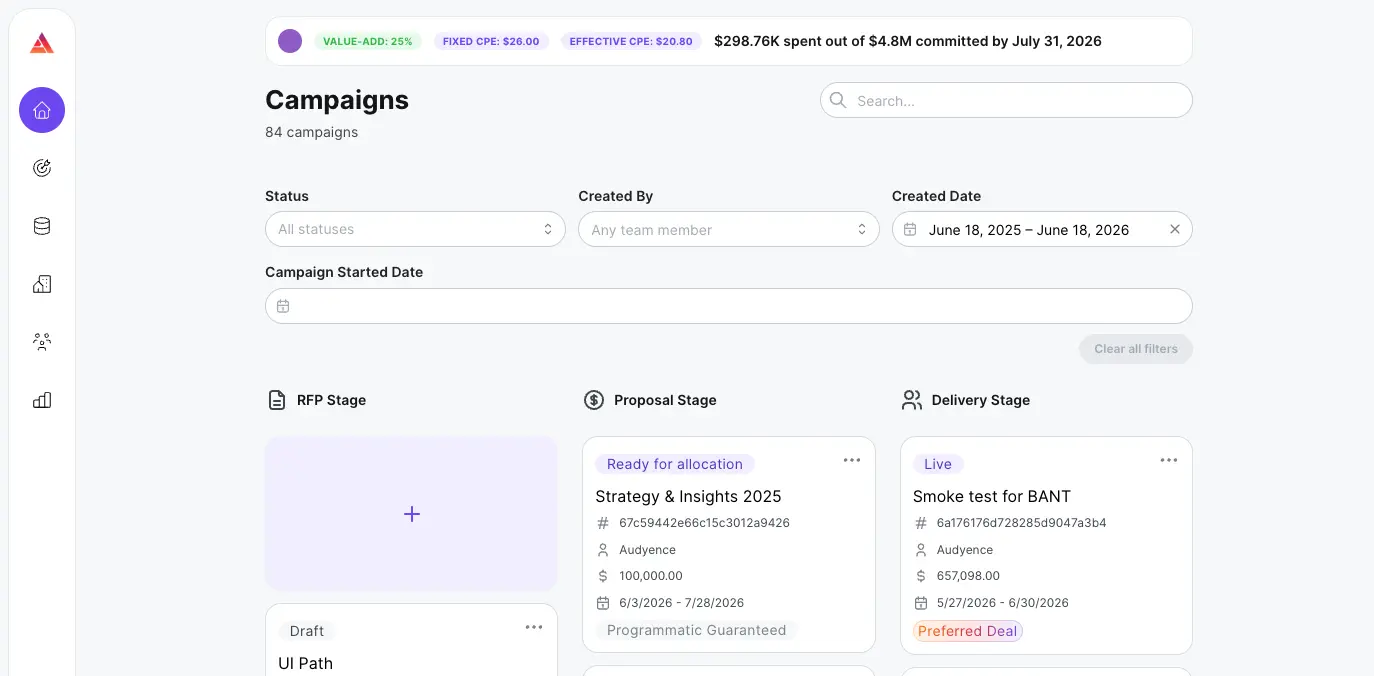Open the Smoke test for BANT campaign
Viewport: 1374px width, 676px height.
coord(992,496)
